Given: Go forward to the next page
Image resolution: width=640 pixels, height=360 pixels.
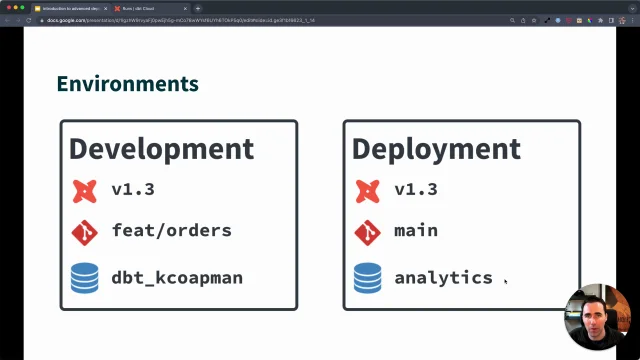Looking at the screenshot, I should [18, 20].
